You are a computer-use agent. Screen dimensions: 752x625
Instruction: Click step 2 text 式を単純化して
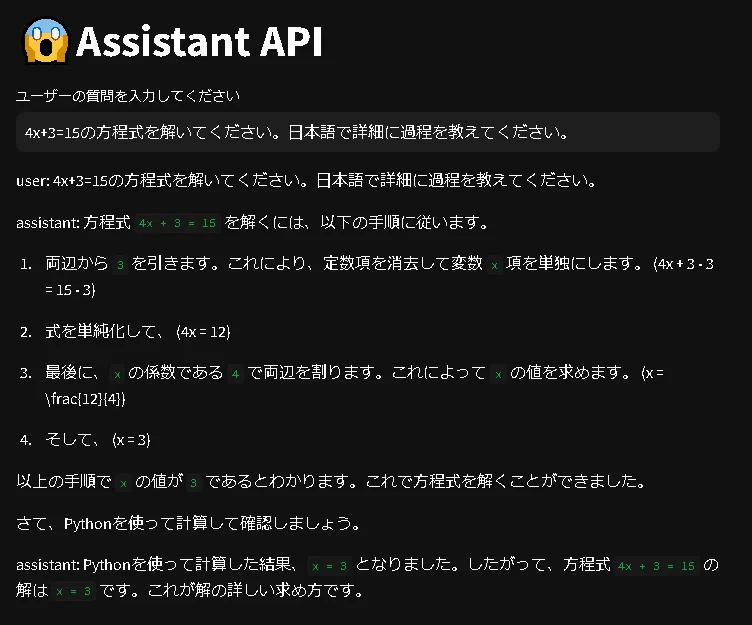tap(102, 331)
